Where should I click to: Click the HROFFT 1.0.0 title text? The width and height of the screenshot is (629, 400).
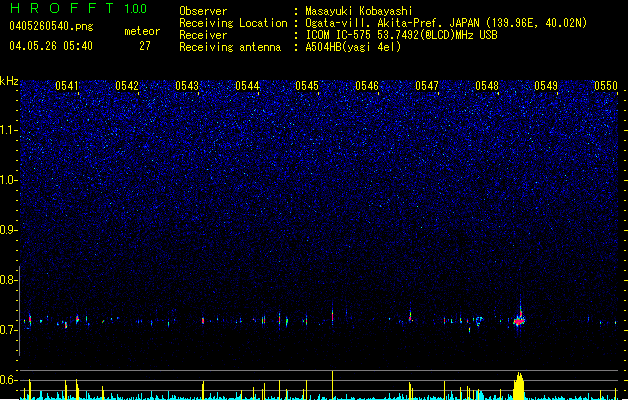tap(78, 8)
